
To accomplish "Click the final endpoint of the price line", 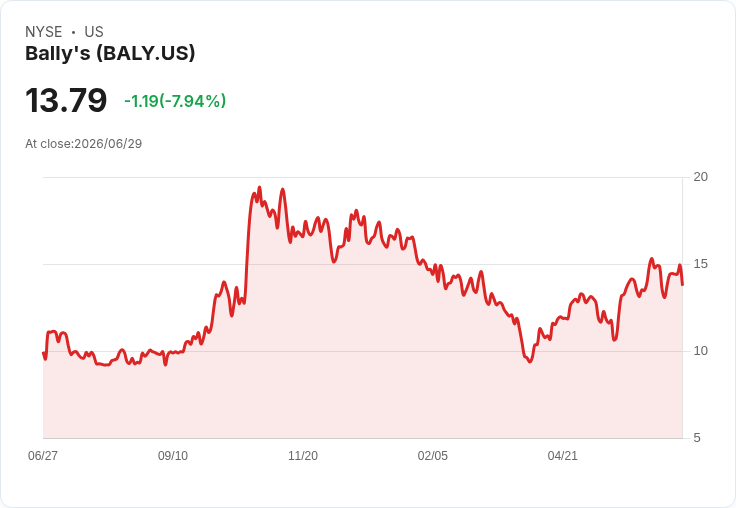I will tap(682, 285).
